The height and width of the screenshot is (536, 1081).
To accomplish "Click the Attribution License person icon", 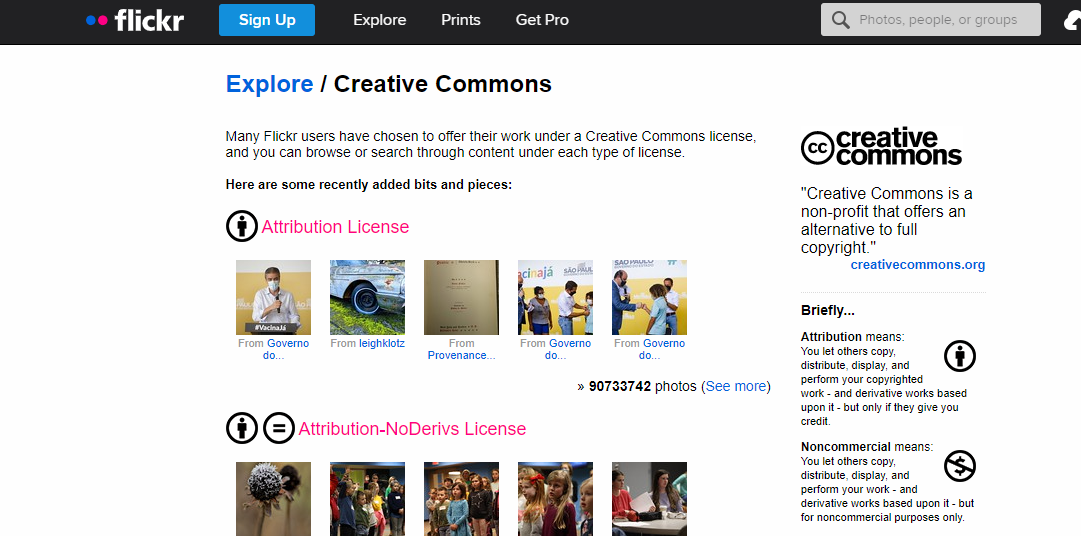I will tap(241, 226).
